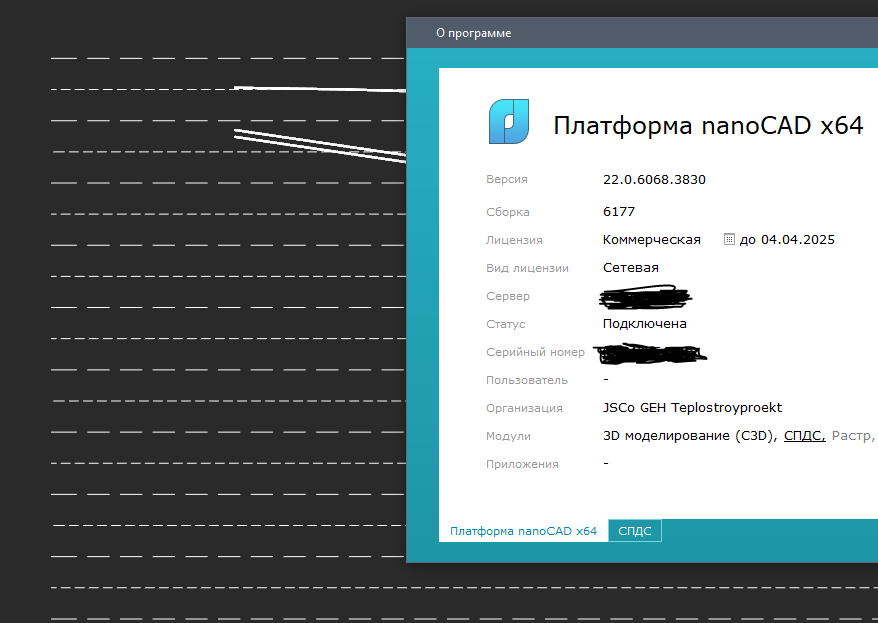Click the Пользователь label
Image resolution: width=878 pixels, height=623 pixels.
click(527, 380)
